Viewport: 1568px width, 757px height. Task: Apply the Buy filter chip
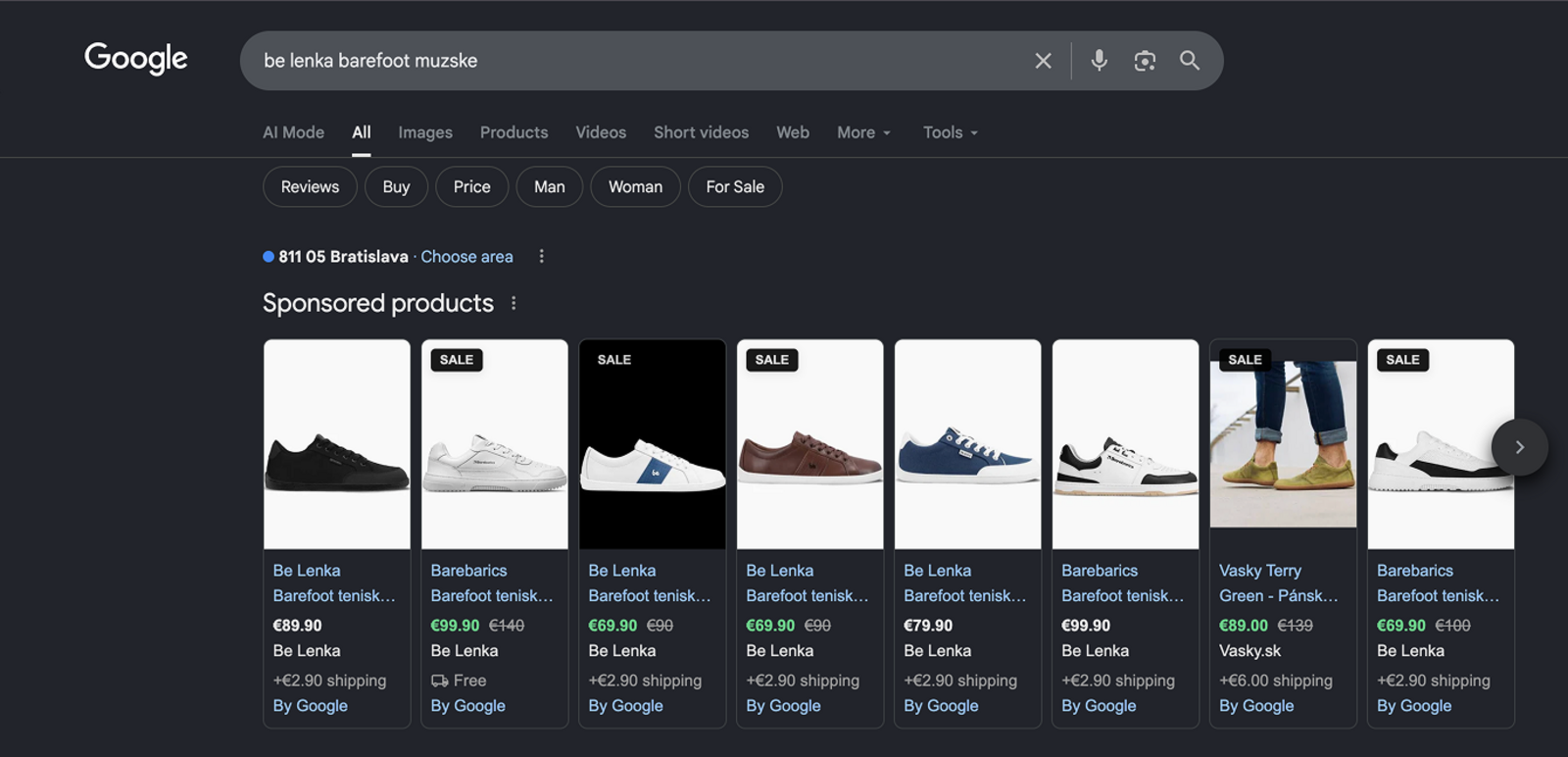[396, 186]
